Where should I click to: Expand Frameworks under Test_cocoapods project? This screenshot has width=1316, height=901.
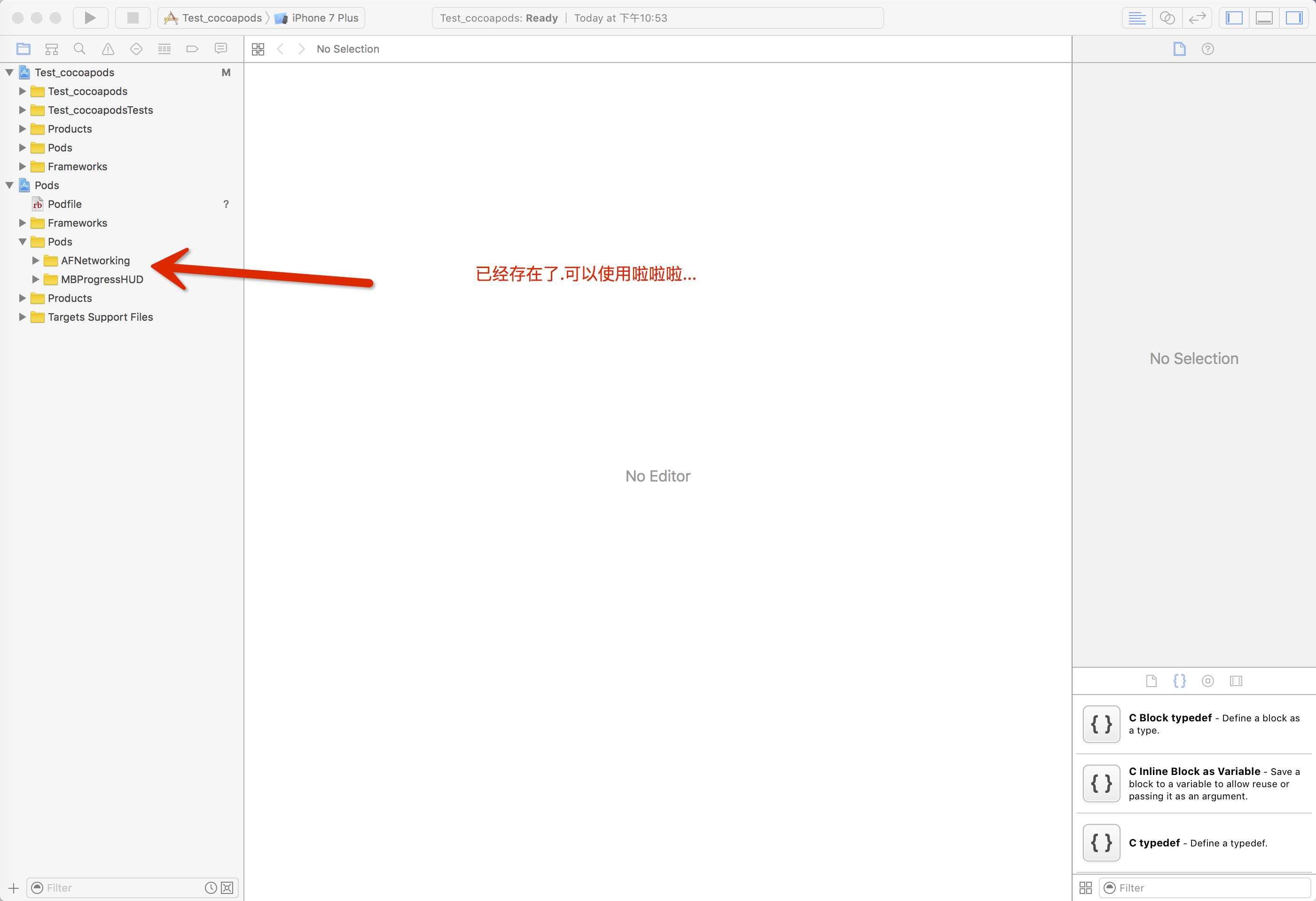pos(23,166)
